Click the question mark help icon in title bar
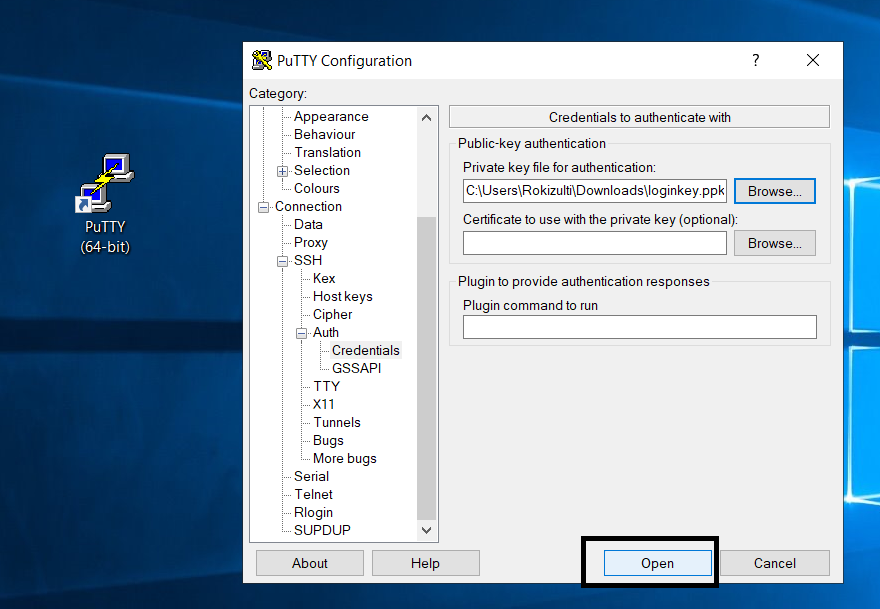 coord(755,60)
